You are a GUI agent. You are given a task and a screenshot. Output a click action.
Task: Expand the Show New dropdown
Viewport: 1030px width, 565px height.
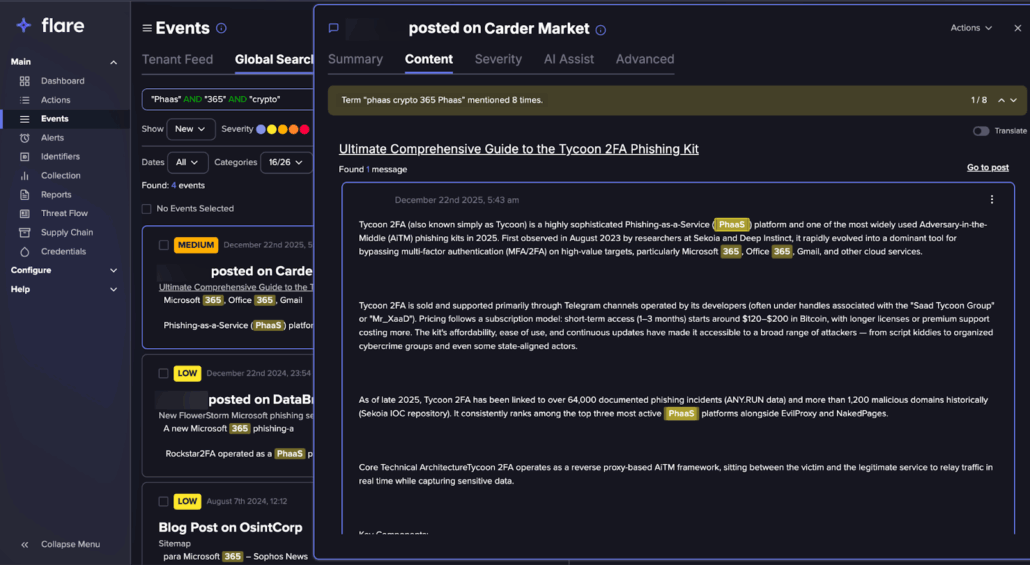tap(190, 129)
